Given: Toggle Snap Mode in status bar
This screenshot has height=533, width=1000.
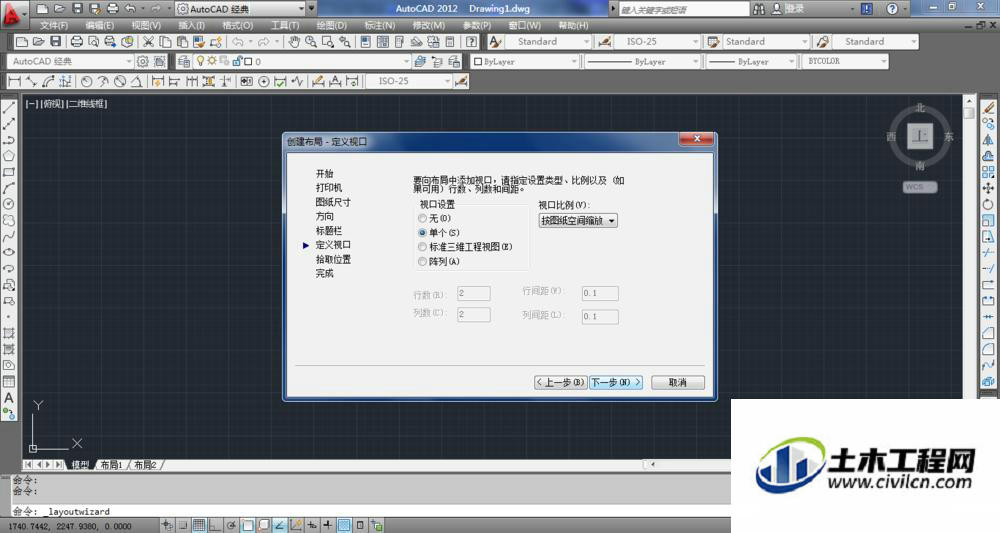Looking at the screenshot, I should (183, 525).
